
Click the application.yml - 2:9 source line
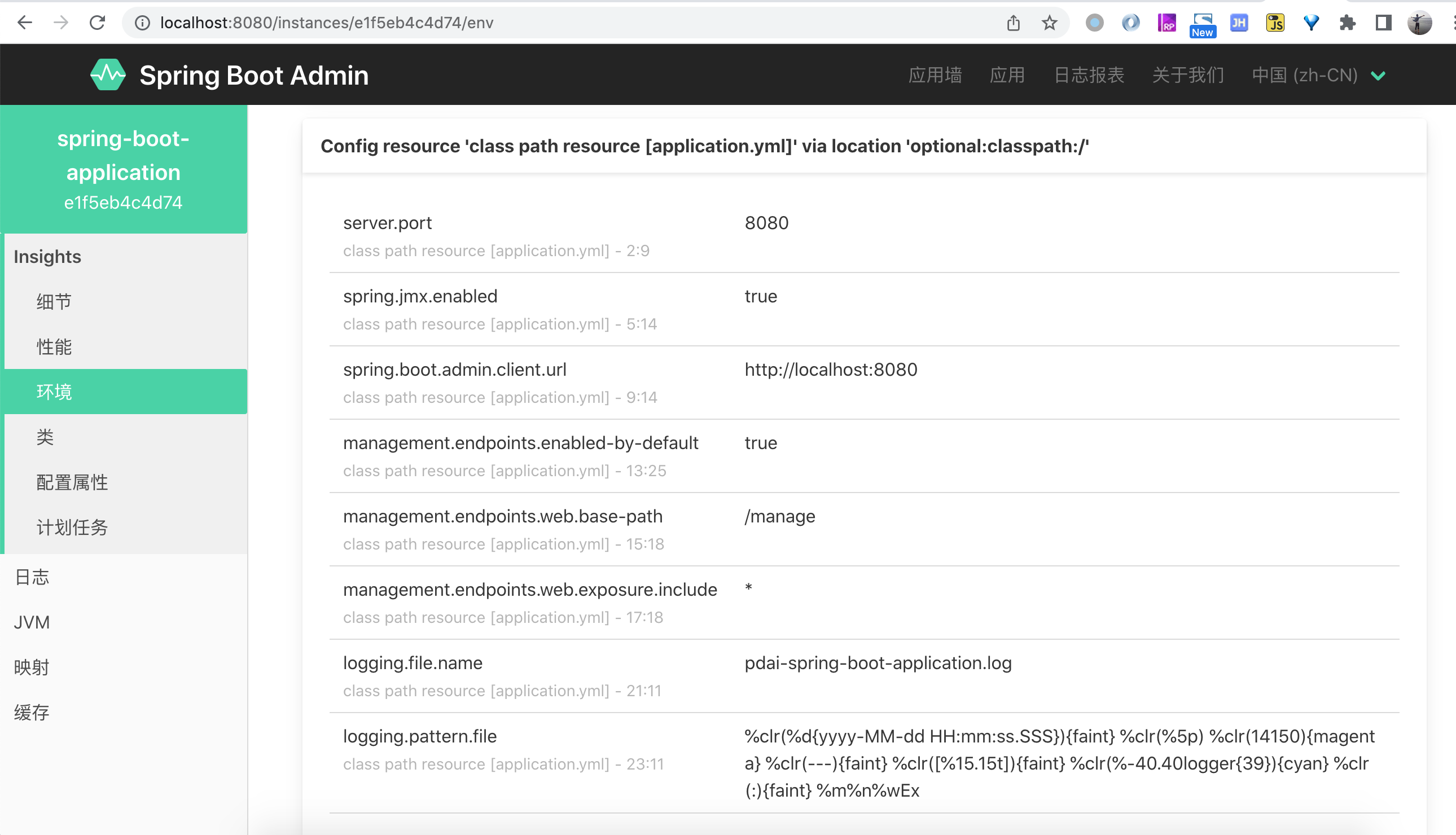pos(496,251)
